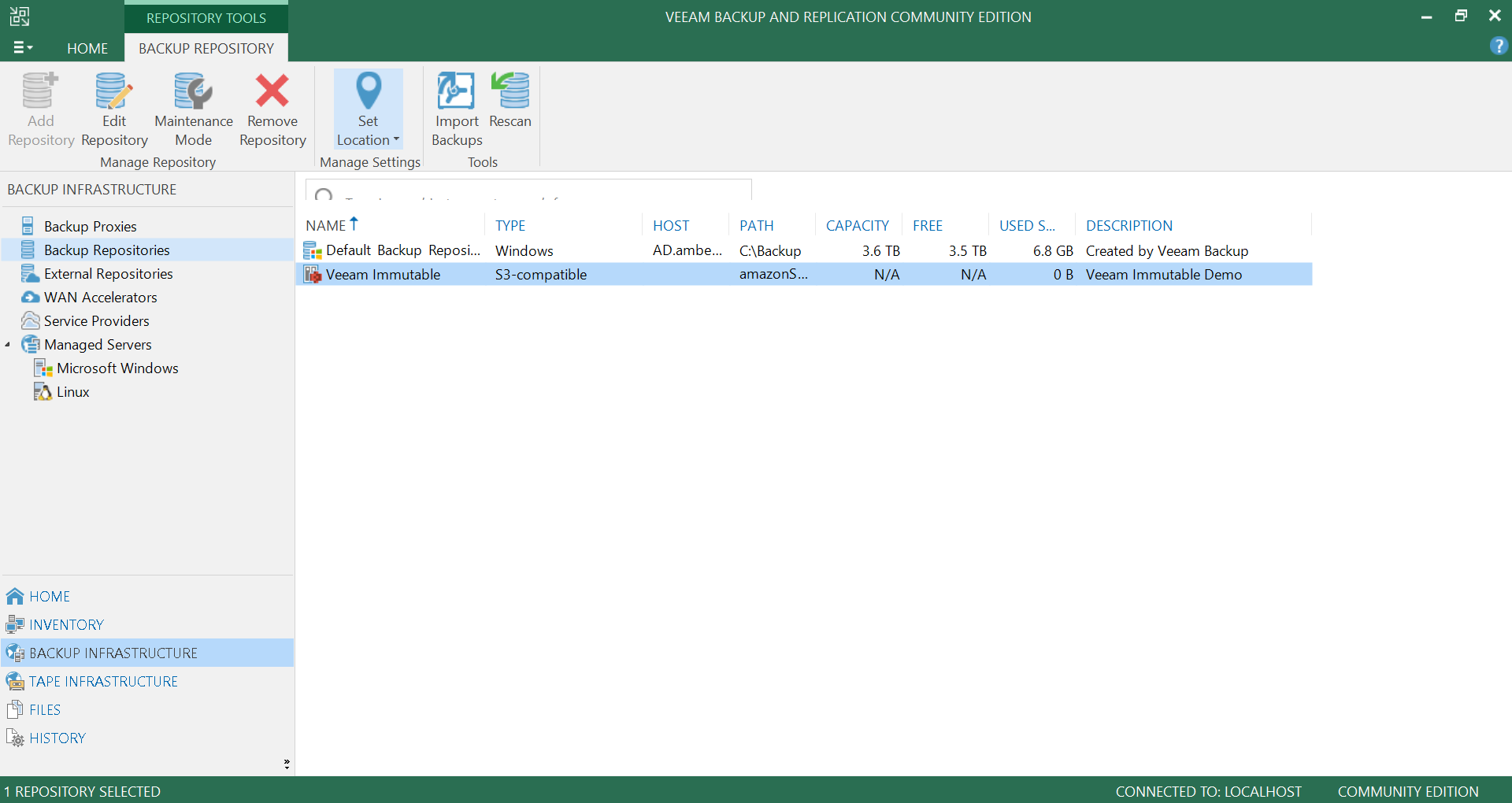1512x803 pixels.
Task: Click the WAN Accelerators cloud icon
Action: [30, 298]
